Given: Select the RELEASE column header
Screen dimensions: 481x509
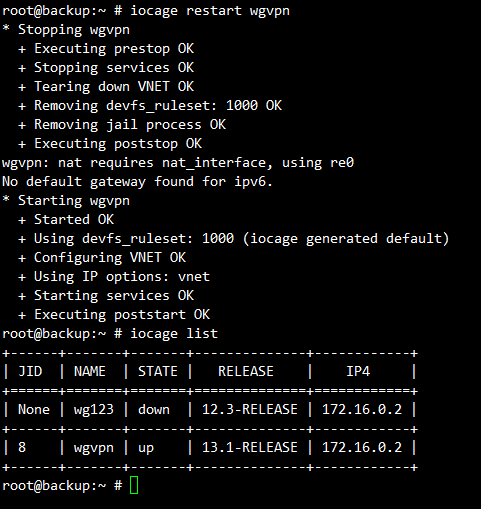Looking at the screenshot, I should 246,371.
